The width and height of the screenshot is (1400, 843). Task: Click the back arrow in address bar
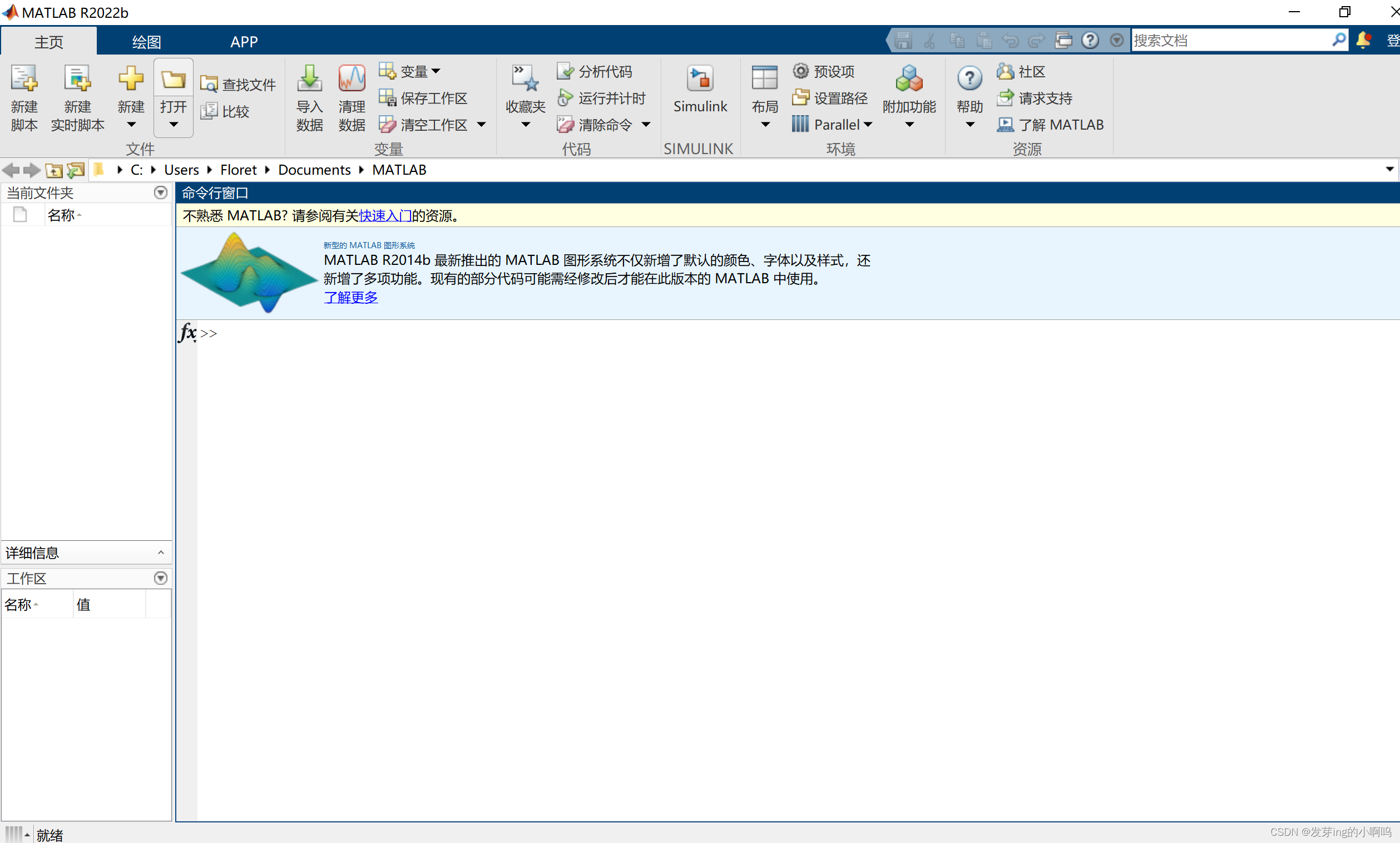(x=11, y=170)
